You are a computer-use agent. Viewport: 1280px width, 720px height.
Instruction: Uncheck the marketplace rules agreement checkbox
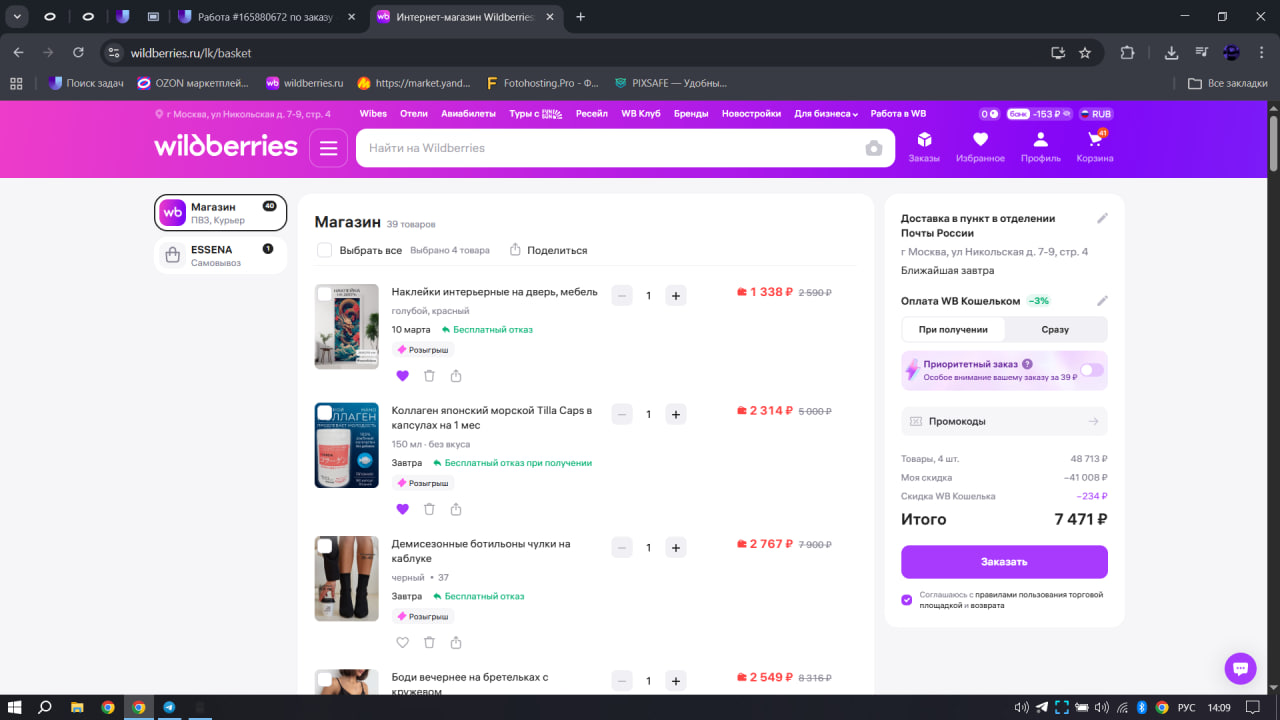(x=907, y=600)
